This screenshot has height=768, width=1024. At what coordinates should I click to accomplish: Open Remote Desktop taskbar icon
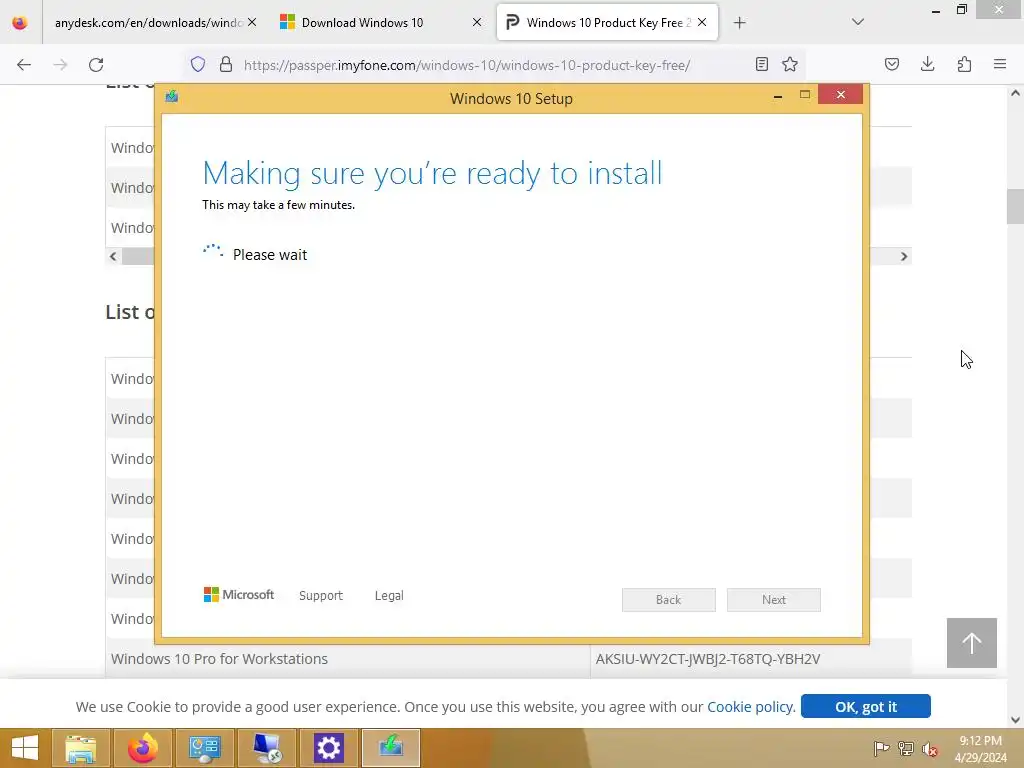(x=266, y=748)
